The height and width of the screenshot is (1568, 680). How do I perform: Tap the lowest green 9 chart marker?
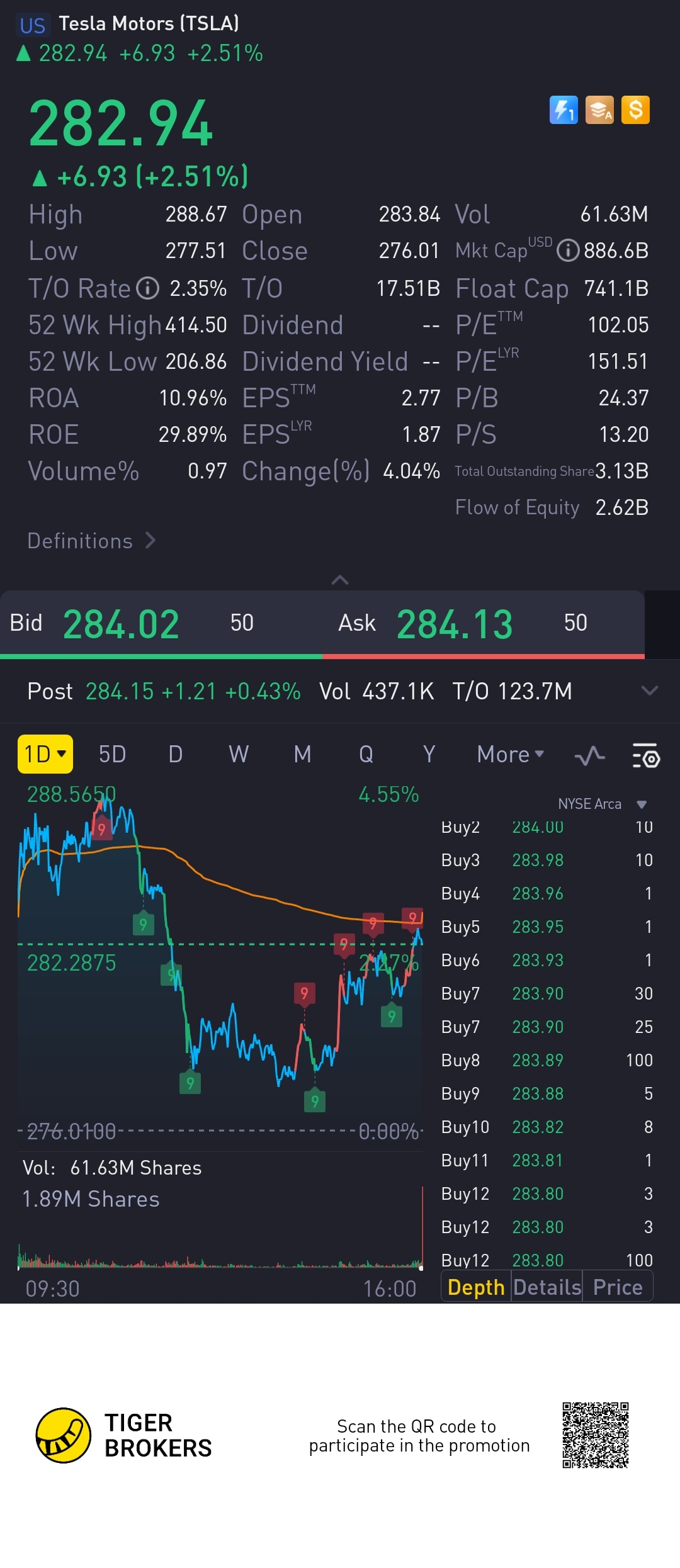315,1100
